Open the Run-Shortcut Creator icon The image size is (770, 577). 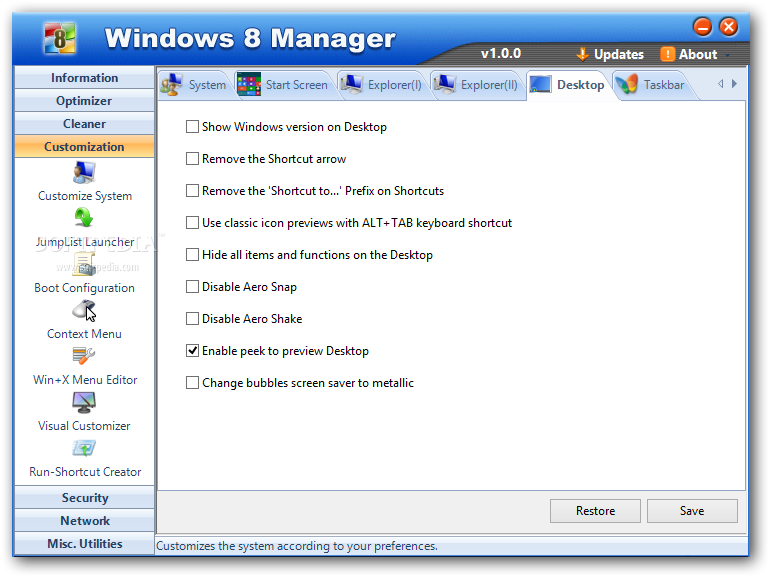point(84,448)
